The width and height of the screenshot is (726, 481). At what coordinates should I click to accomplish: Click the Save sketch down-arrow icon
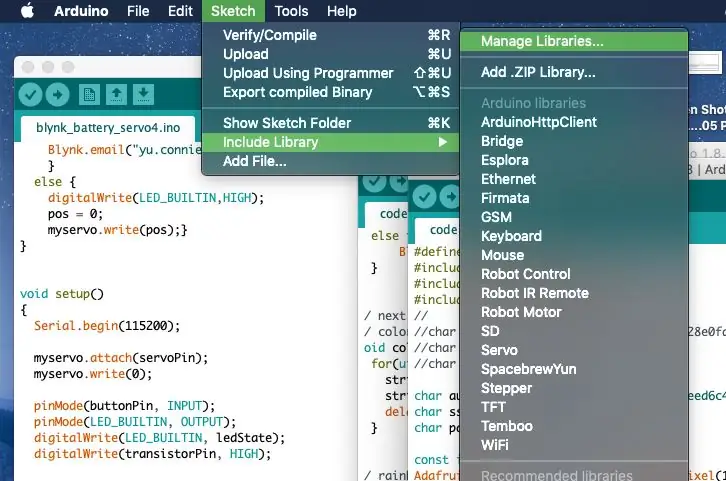[144, 95]
